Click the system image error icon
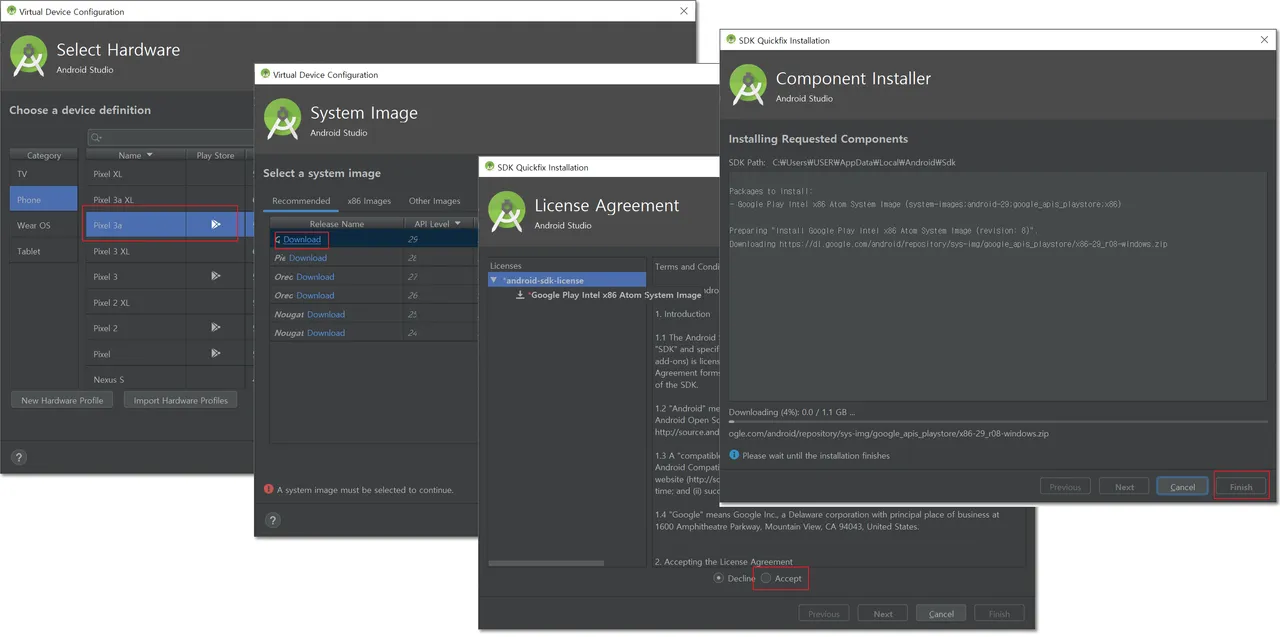This screenshot has height=637, width=1280. [269, 489]
